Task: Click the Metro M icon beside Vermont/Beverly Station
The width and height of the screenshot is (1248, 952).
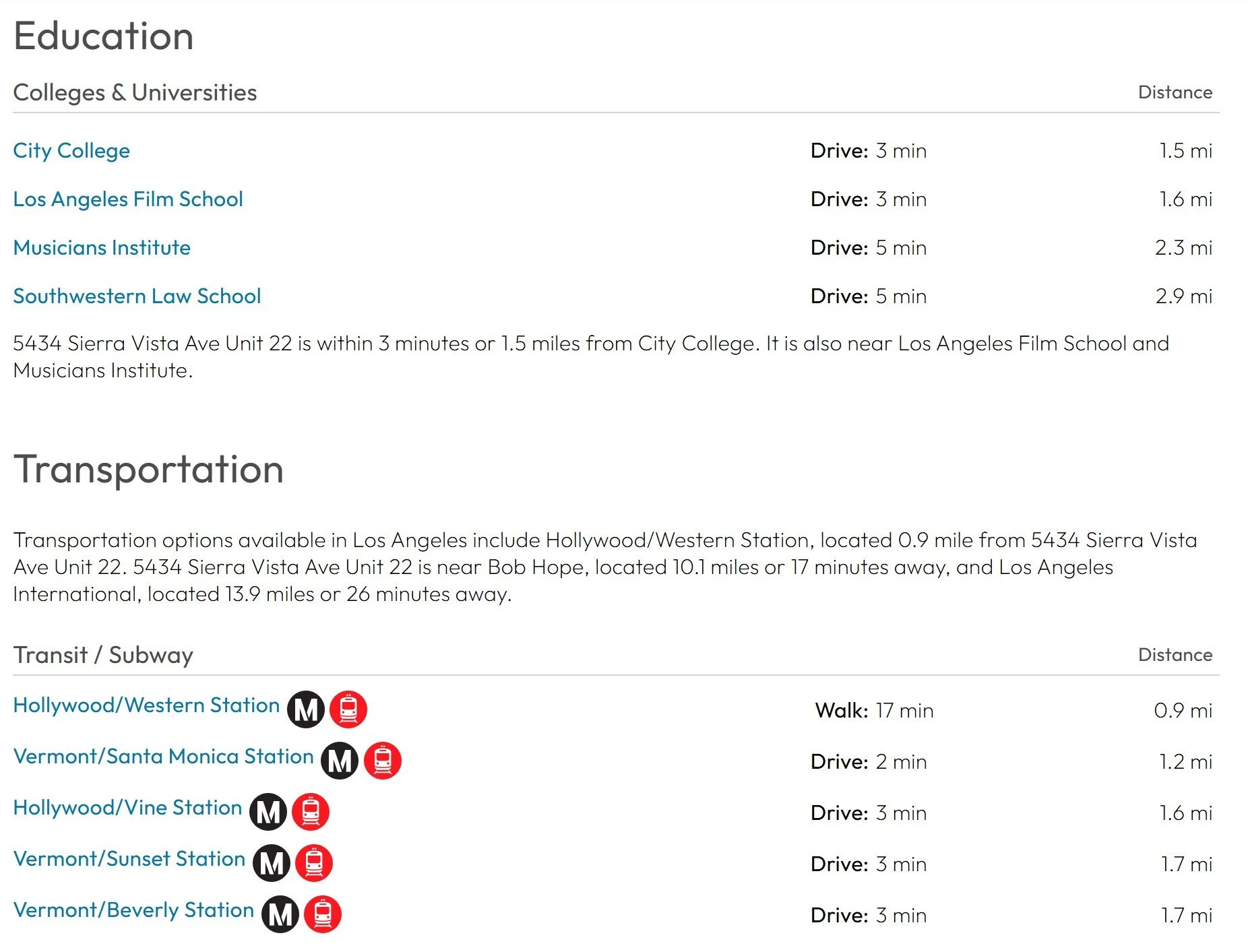Action: tap(280, 914)
